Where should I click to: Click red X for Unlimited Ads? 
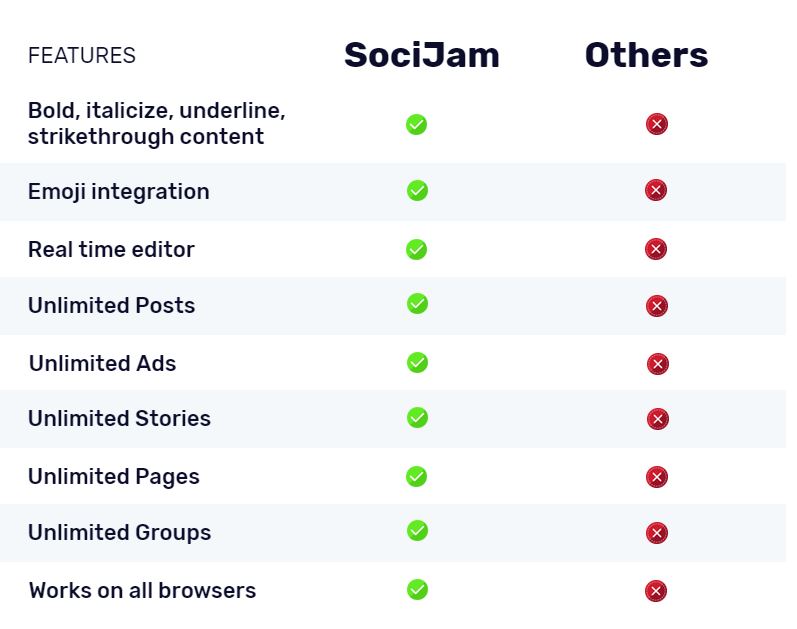click(x=657, y=364)
